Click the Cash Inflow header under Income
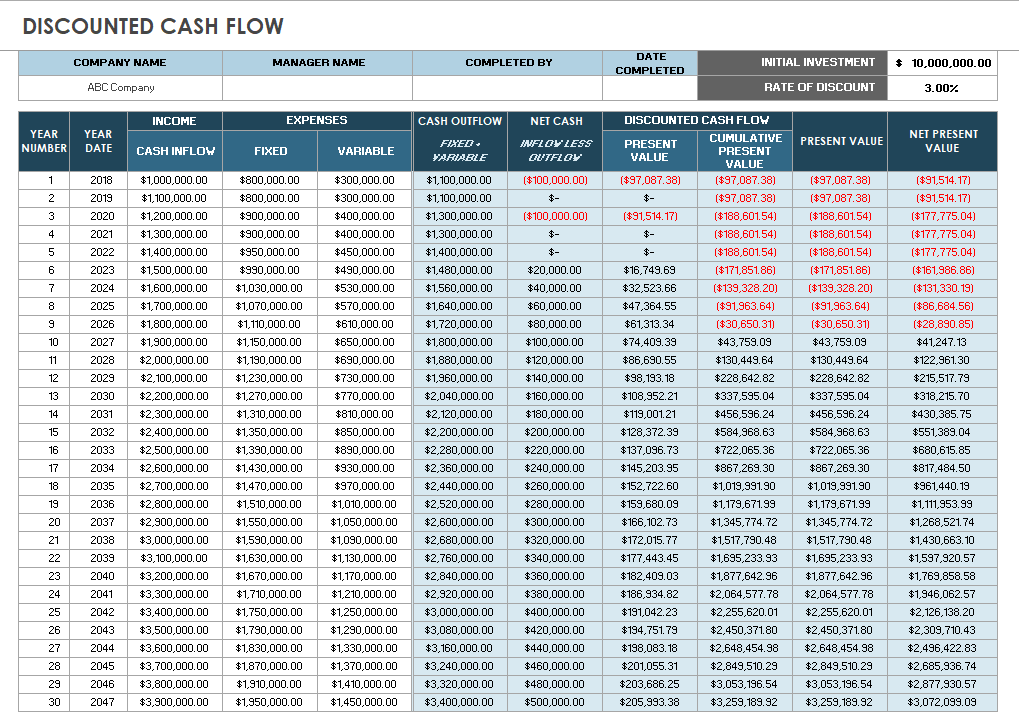1019x727 pixels. coord(174,151)
